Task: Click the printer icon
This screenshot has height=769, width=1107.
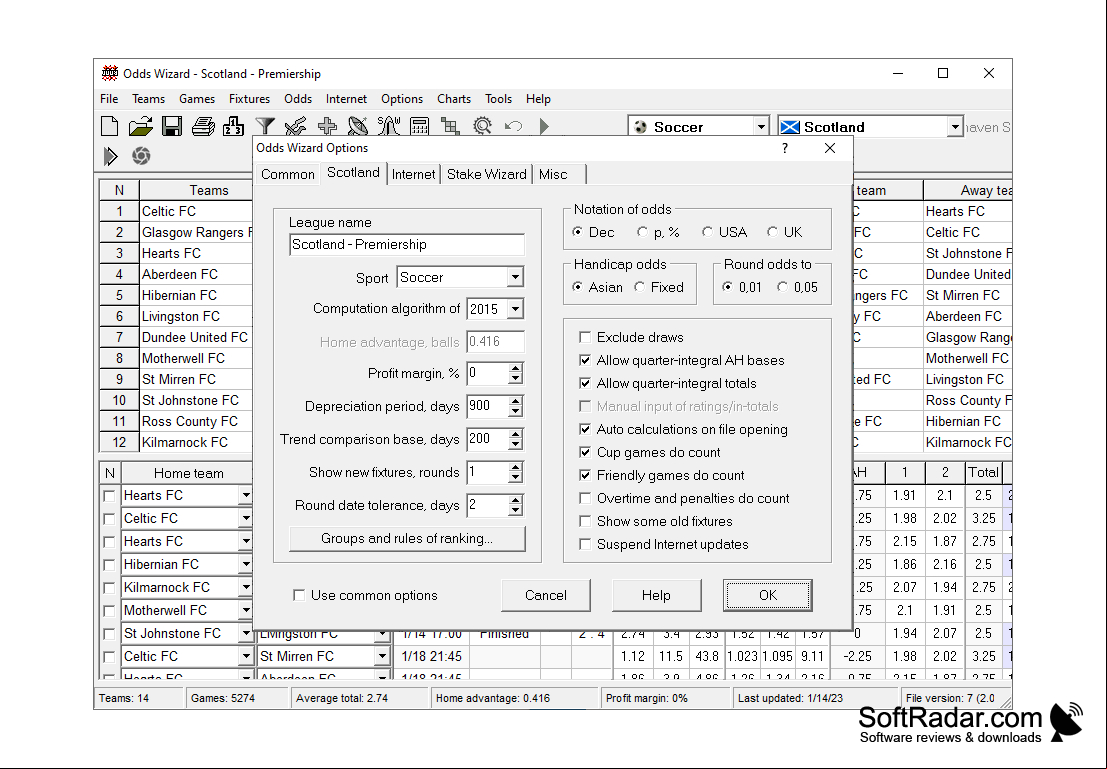Action: click(203, 126)
